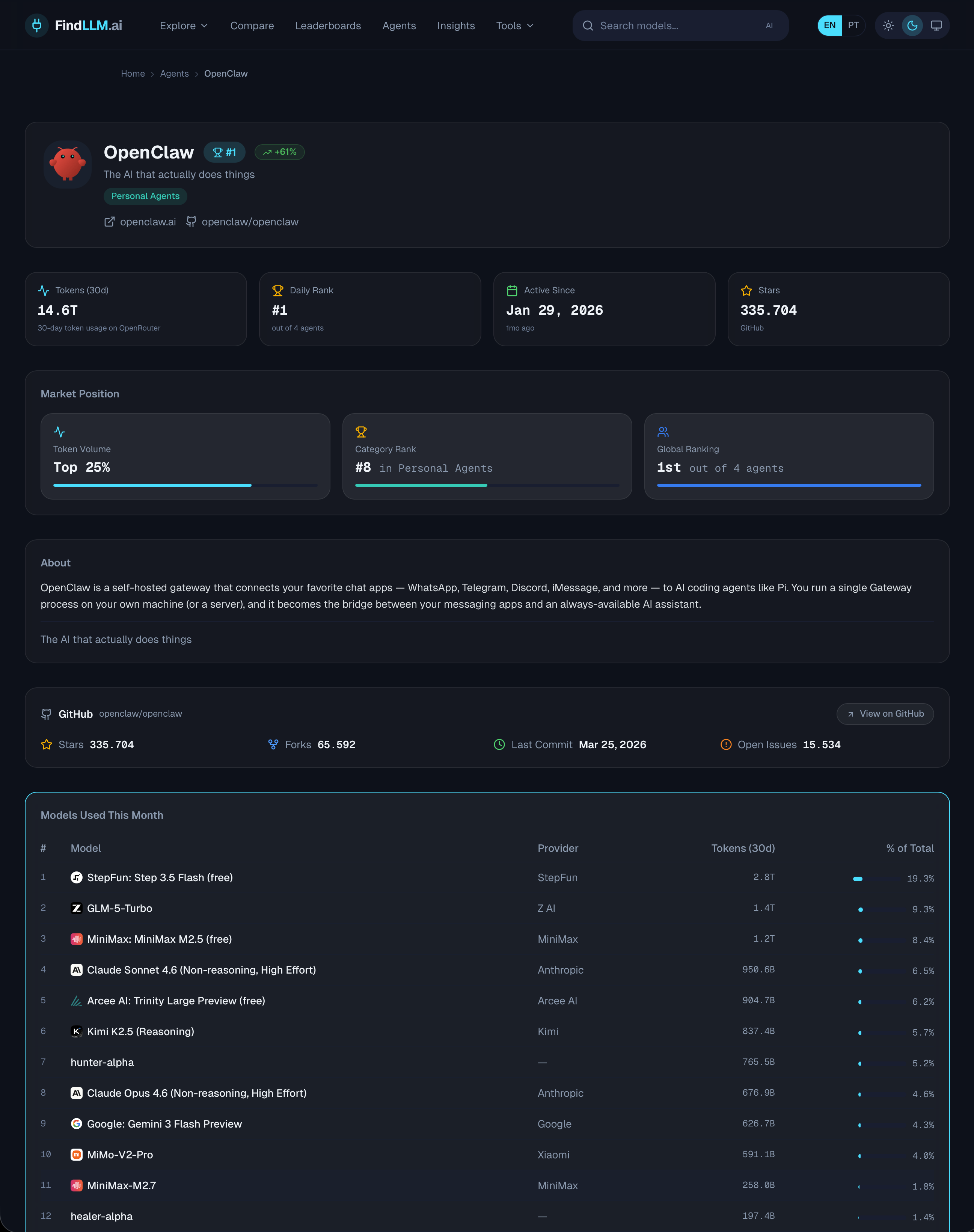Click the Token Volume progress bar
This screenshot has height=1232, width=974.
[x=185, y=485]
